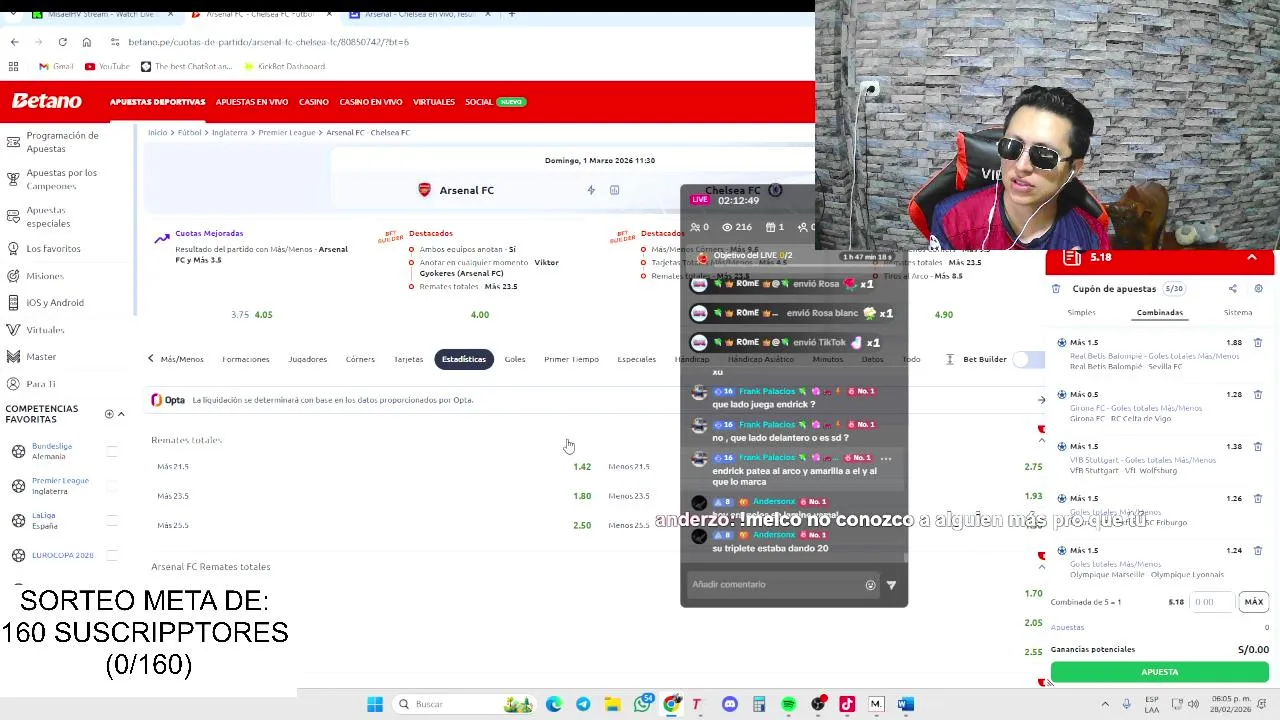Collapse Competencias Favoritas section
1280x720 pixels.
pyautogui.click(x=121, y=414)
